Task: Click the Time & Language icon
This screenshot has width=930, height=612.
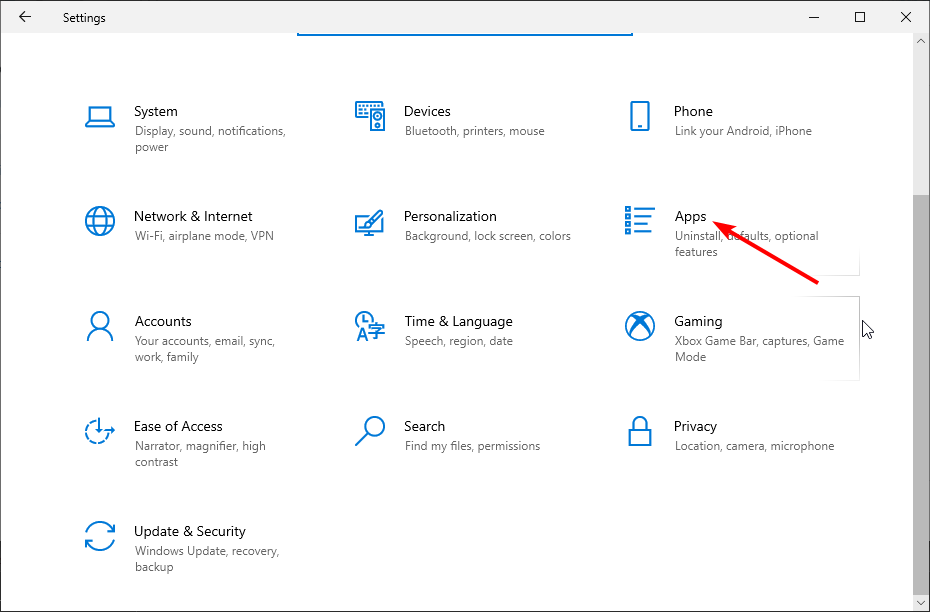Action: tap(370, 326)
